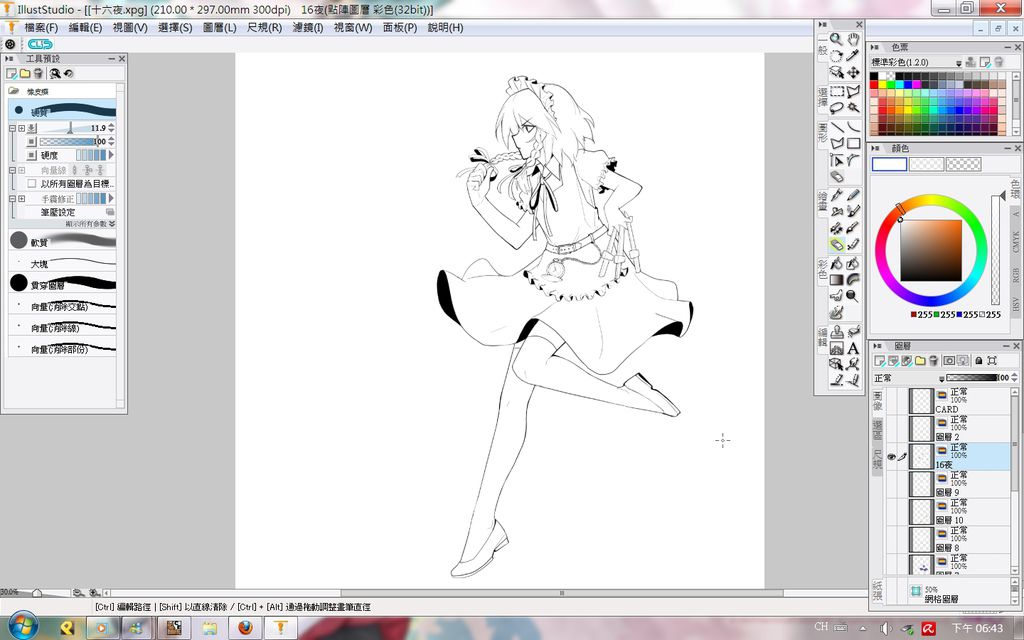This screenshot has width=1024, height=640.
Task: Toggle brush size pressure setting button
Action: coord(32,128)
